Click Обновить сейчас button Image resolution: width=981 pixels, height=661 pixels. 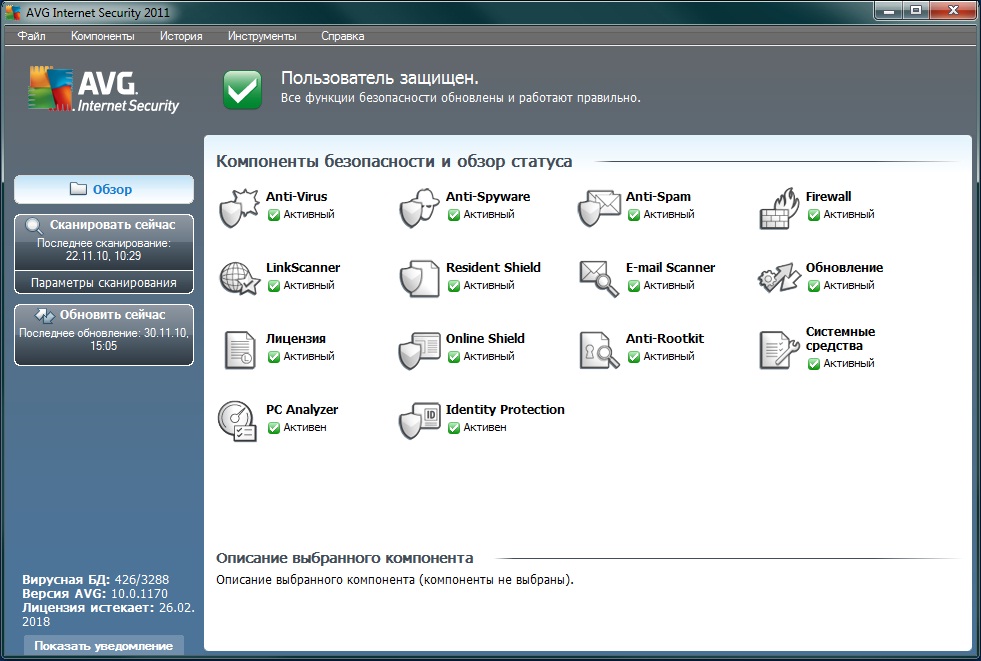[104, 335]
